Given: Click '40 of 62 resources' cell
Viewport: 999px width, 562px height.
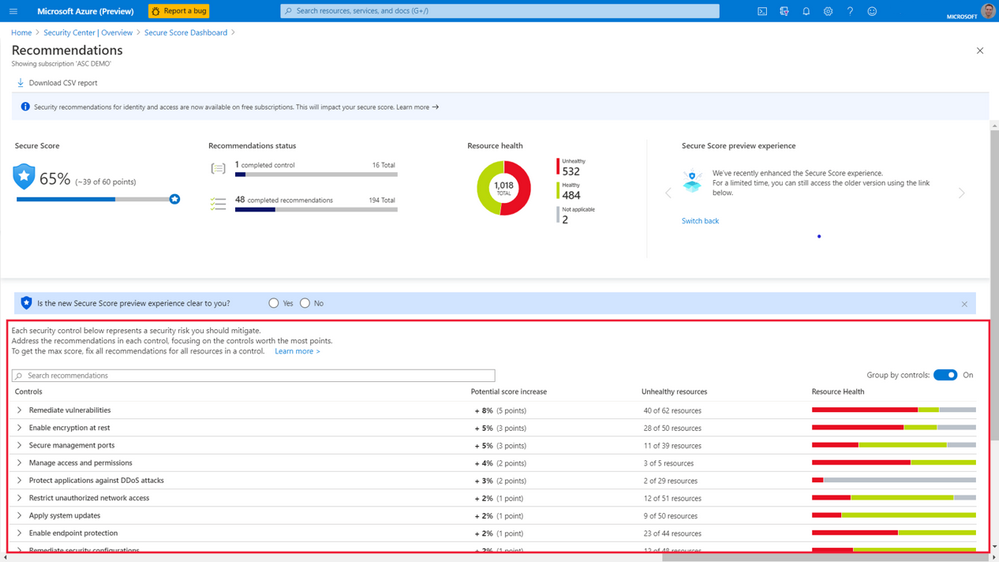Looking at the screenshot, I should click(x=672, y=411).
